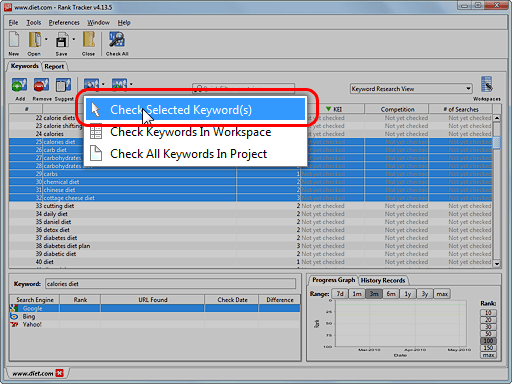Switch to the Progress Graph tab
The height and width of the screenshot is (384, 512).
point(333,280)
